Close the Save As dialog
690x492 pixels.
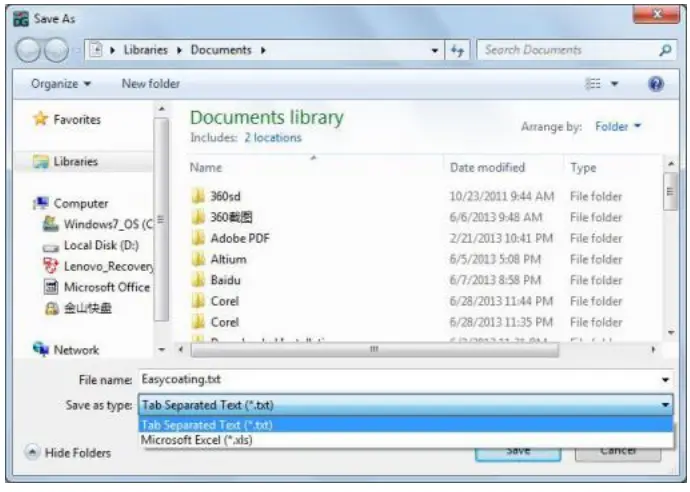pyautogui.click(x=656, y=15)
